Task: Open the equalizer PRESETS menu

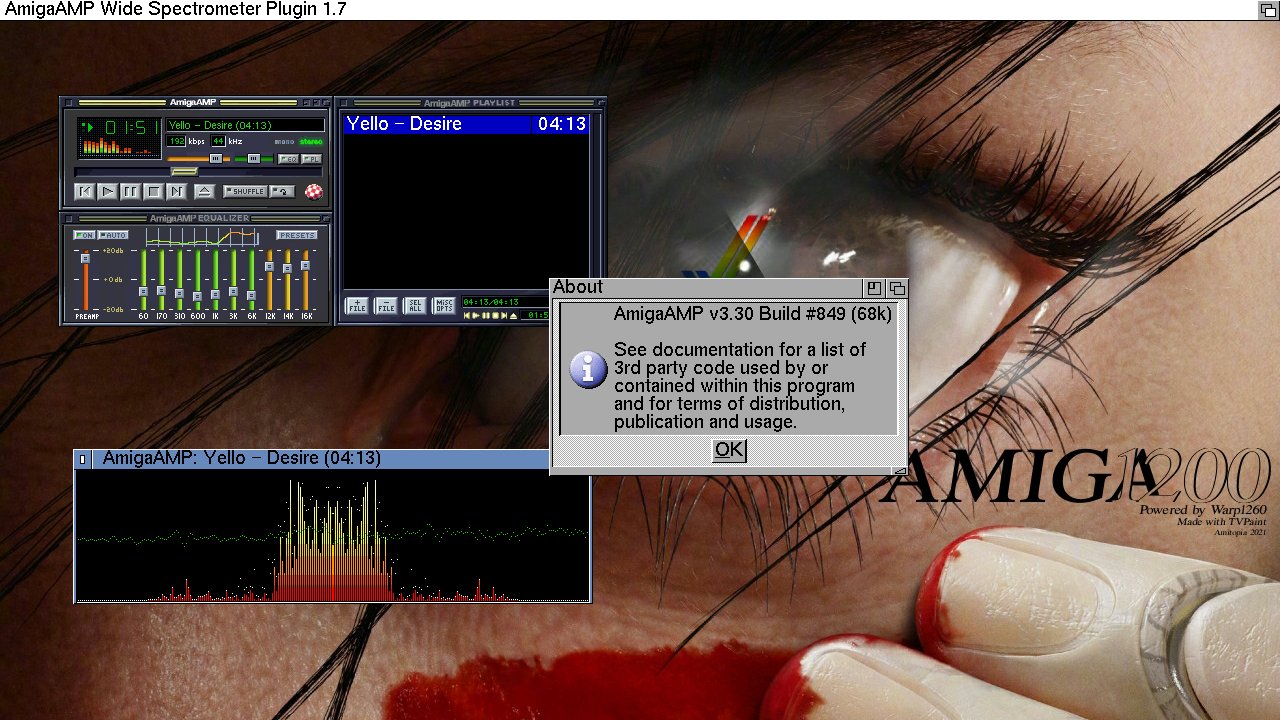Action: tap(297, 235)
